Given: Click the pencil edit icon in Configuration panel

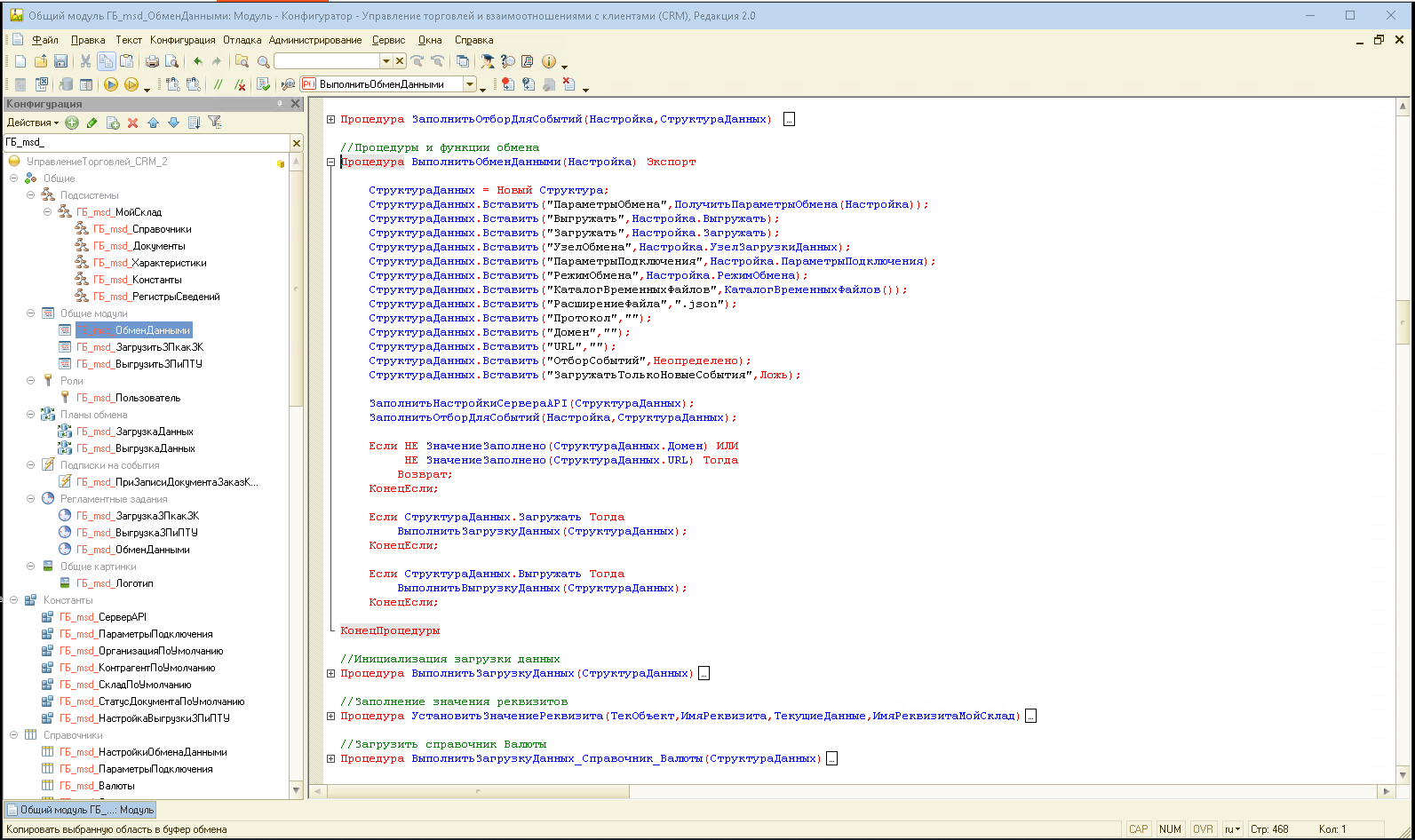Looking at the screenshot, I should click(x=91, y=123).
